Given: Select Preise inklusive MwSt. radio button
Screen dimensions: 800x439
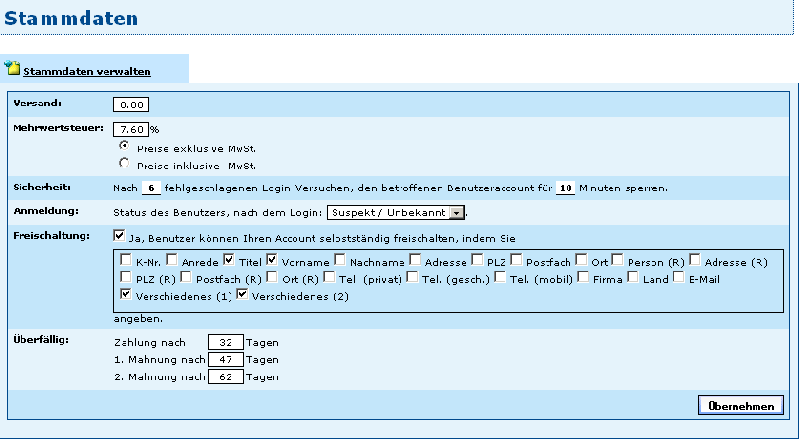Looking at the screenshot, I should (124, 162).
